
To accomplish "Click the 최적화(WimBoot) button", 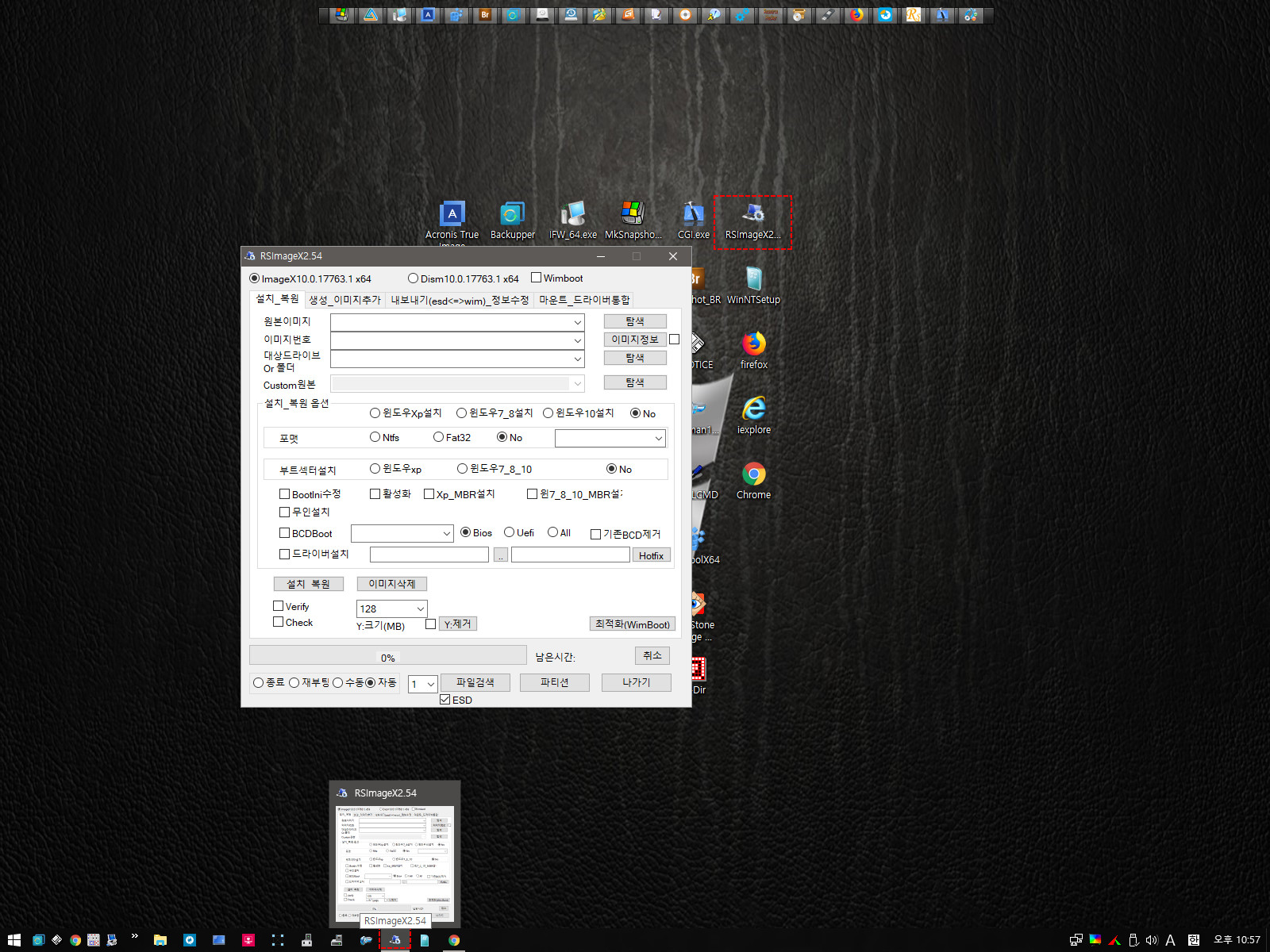I will (633, 624).
